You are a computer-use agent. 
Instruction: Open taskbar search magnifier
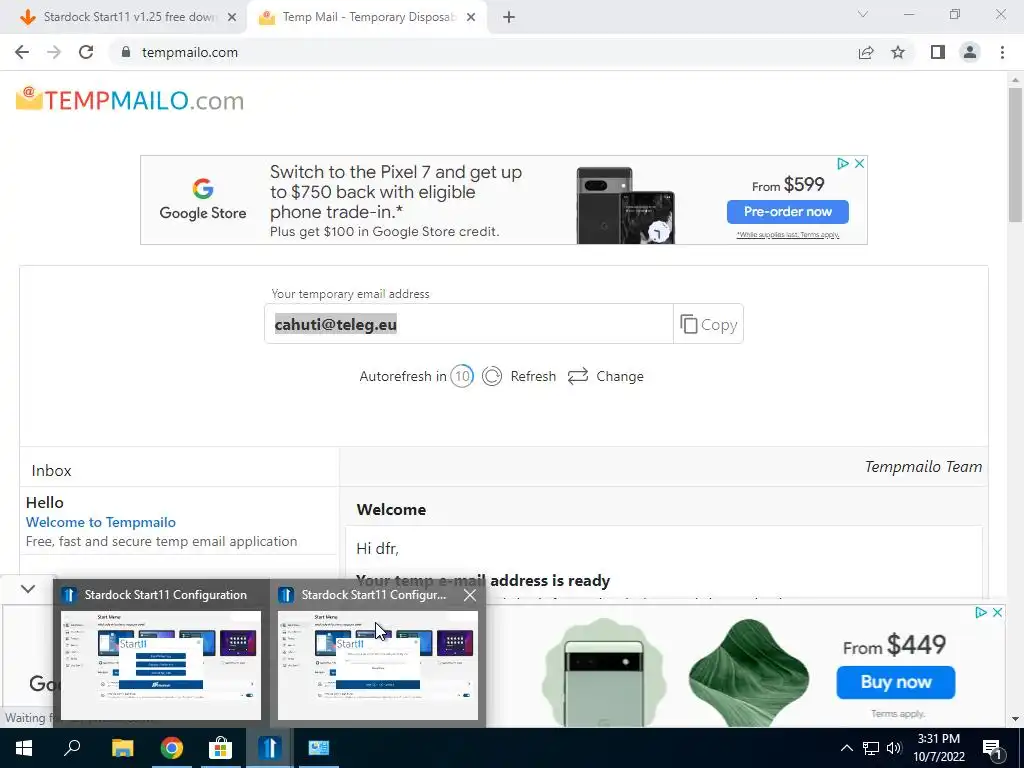pos(72,748)
